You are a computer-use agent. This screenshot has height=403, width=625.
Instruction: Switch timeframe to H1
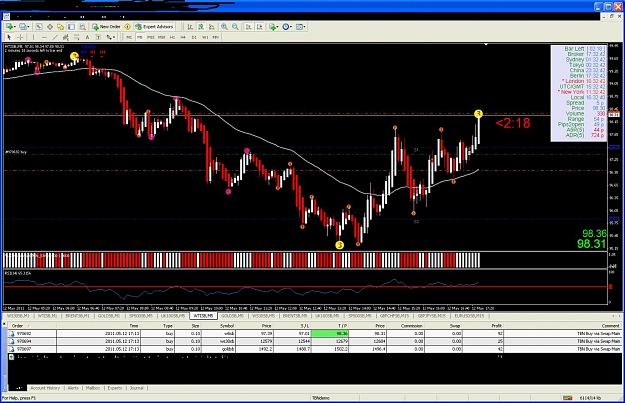click(173, 37)
